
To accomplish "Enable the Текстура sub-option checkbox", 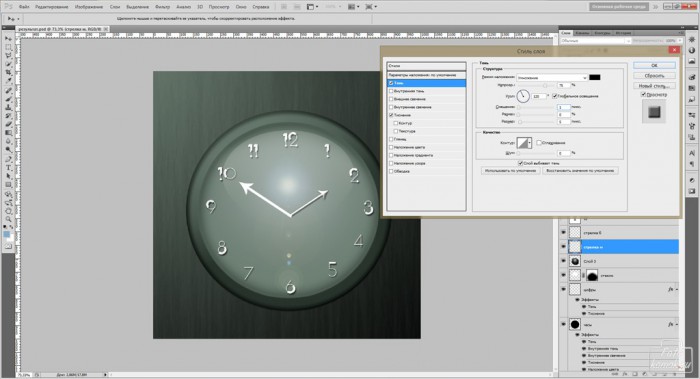I will (x=396, y=131).
